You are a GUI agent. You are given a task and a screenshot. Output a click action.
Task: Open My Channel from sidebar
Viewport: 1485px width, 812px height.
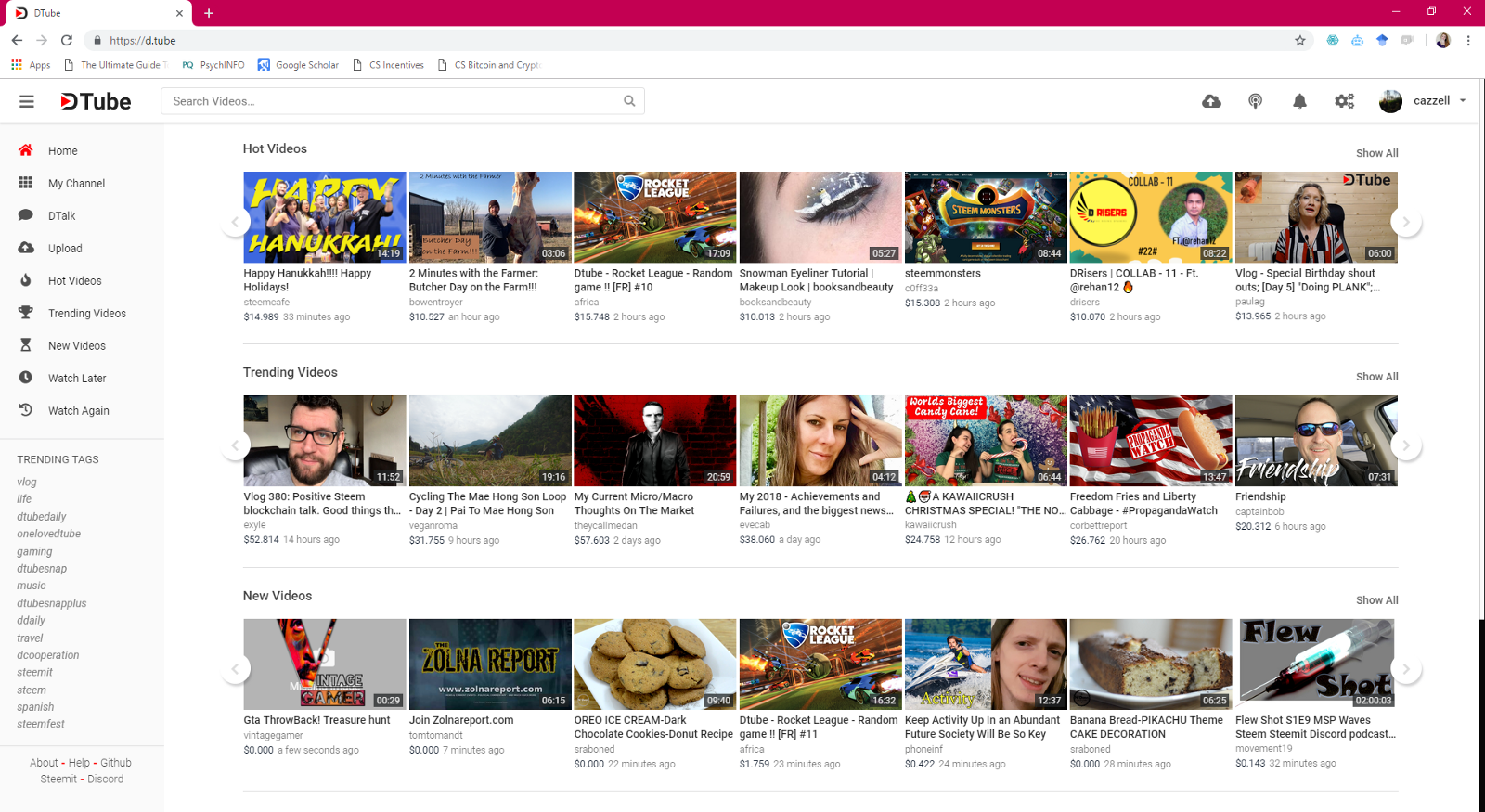point(76,184)
